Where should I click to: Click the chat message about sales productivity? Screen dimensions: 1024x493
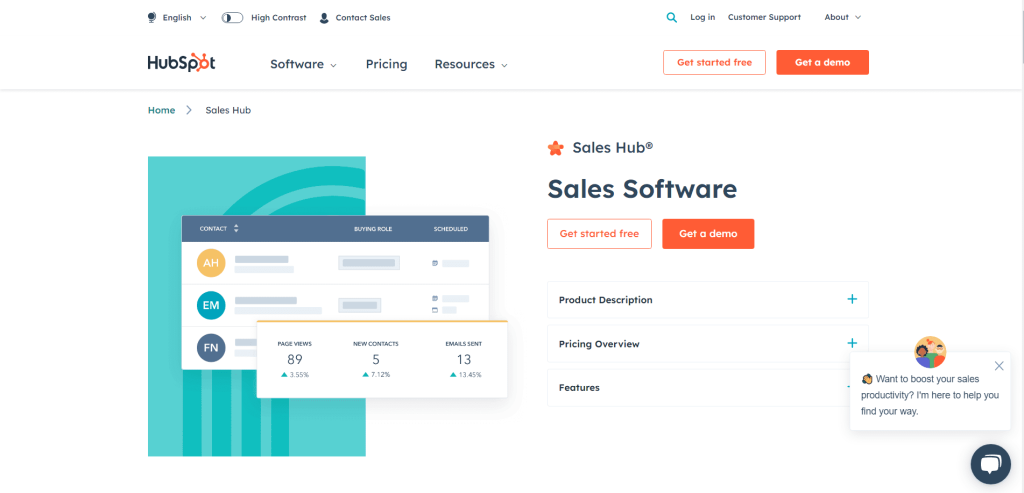pyautogui.click(x=930, y=395)
